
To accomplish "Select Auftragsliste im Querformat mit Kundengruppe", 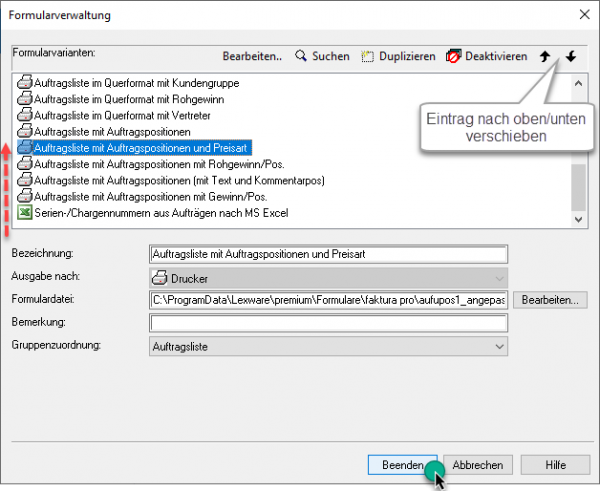I will point(137,83).
